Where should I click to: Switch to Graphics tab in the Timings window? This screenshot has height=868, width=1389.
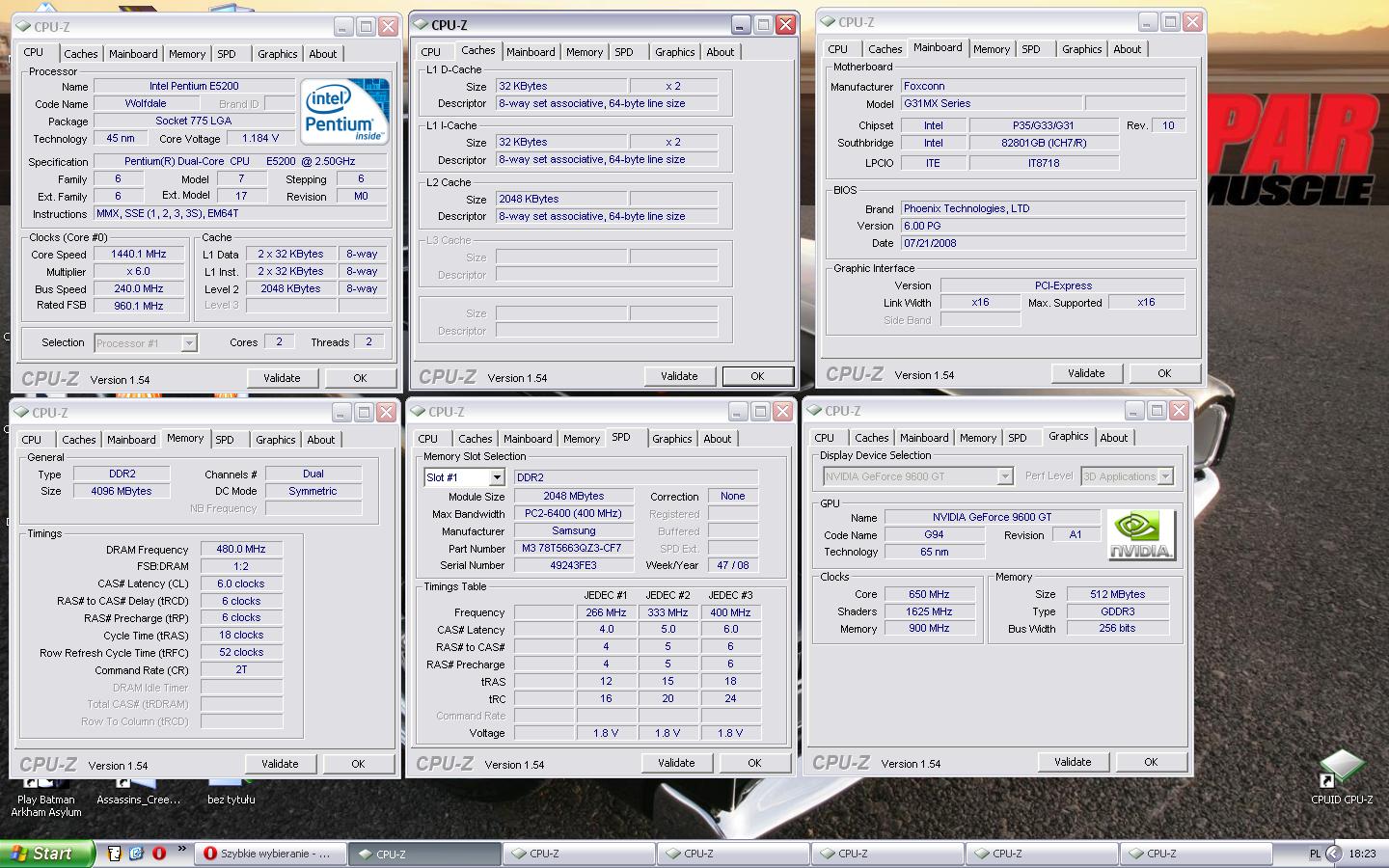tap(276, 440)
